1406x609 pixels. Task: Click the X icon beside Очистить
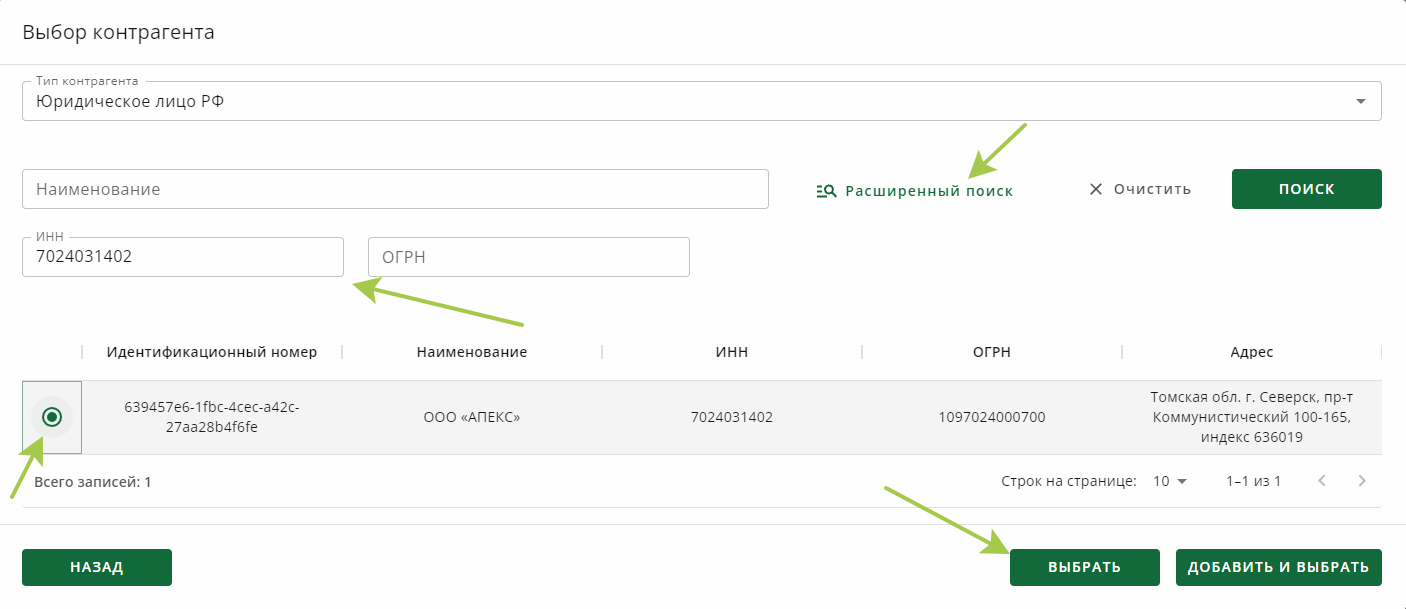pos(1096,189)
